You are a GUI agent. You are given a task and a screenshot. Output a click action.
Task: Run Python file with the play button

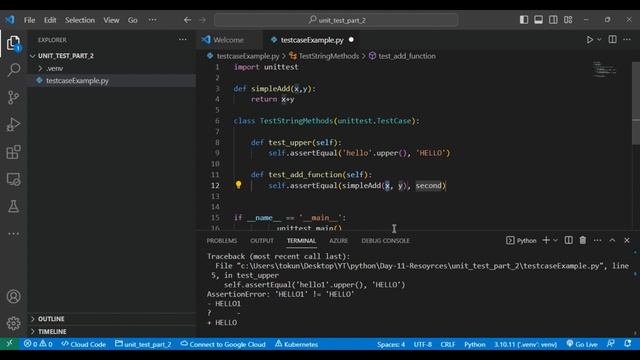(x=590, y=40)
